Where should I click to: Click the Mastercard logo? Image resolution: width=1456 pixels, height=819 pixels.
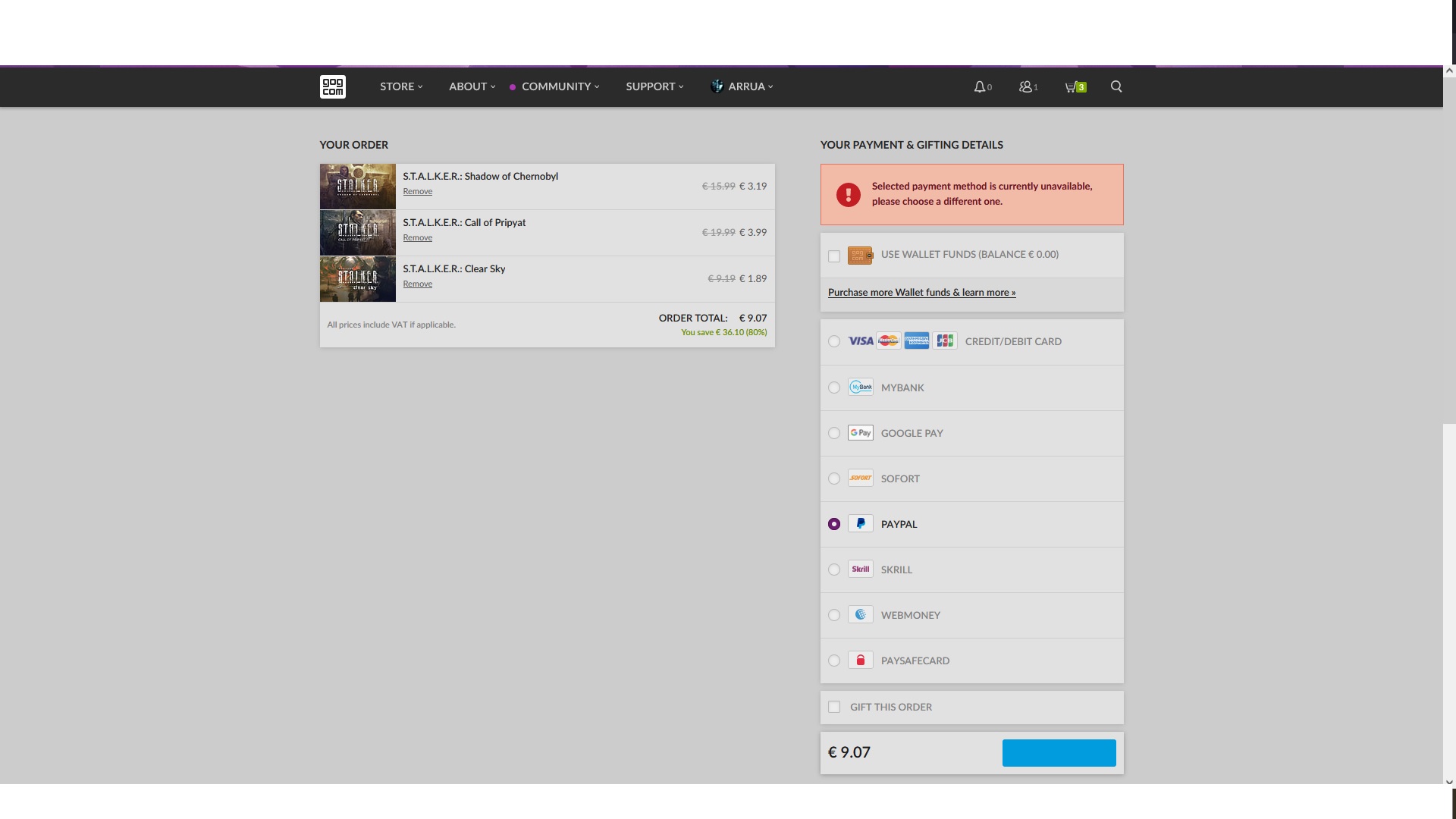tap(889, 341)
